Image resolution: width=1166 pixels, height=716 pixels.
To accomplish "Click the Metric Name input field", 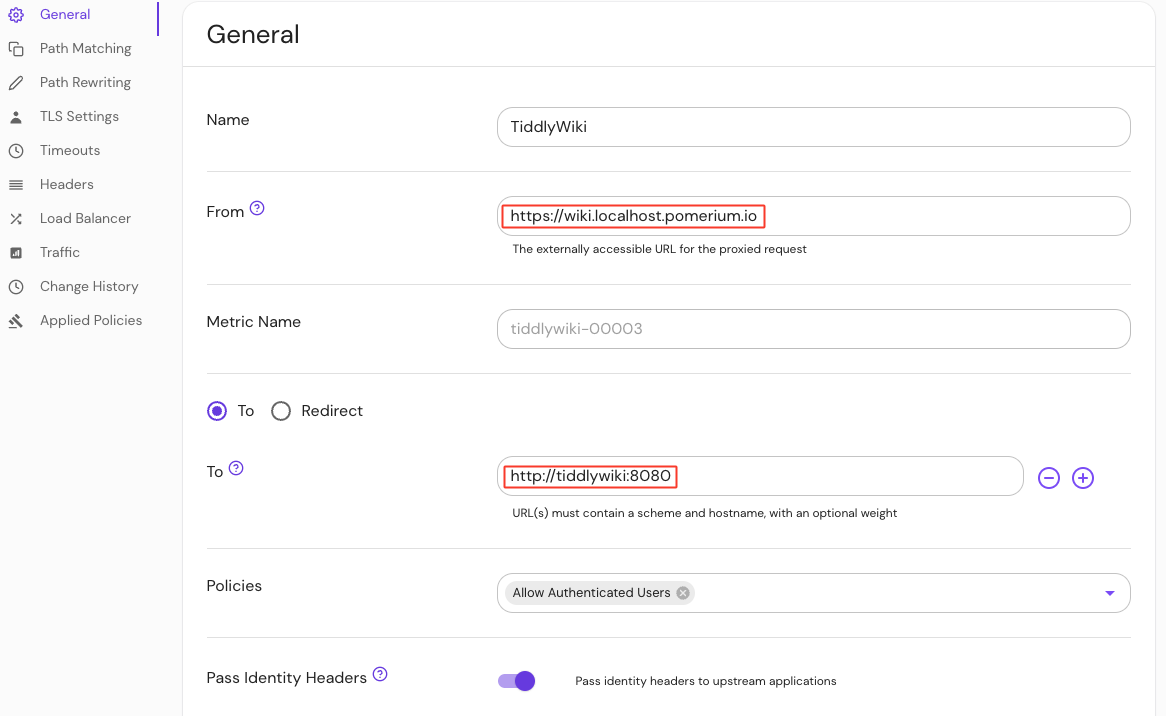I will pos(813,329).
